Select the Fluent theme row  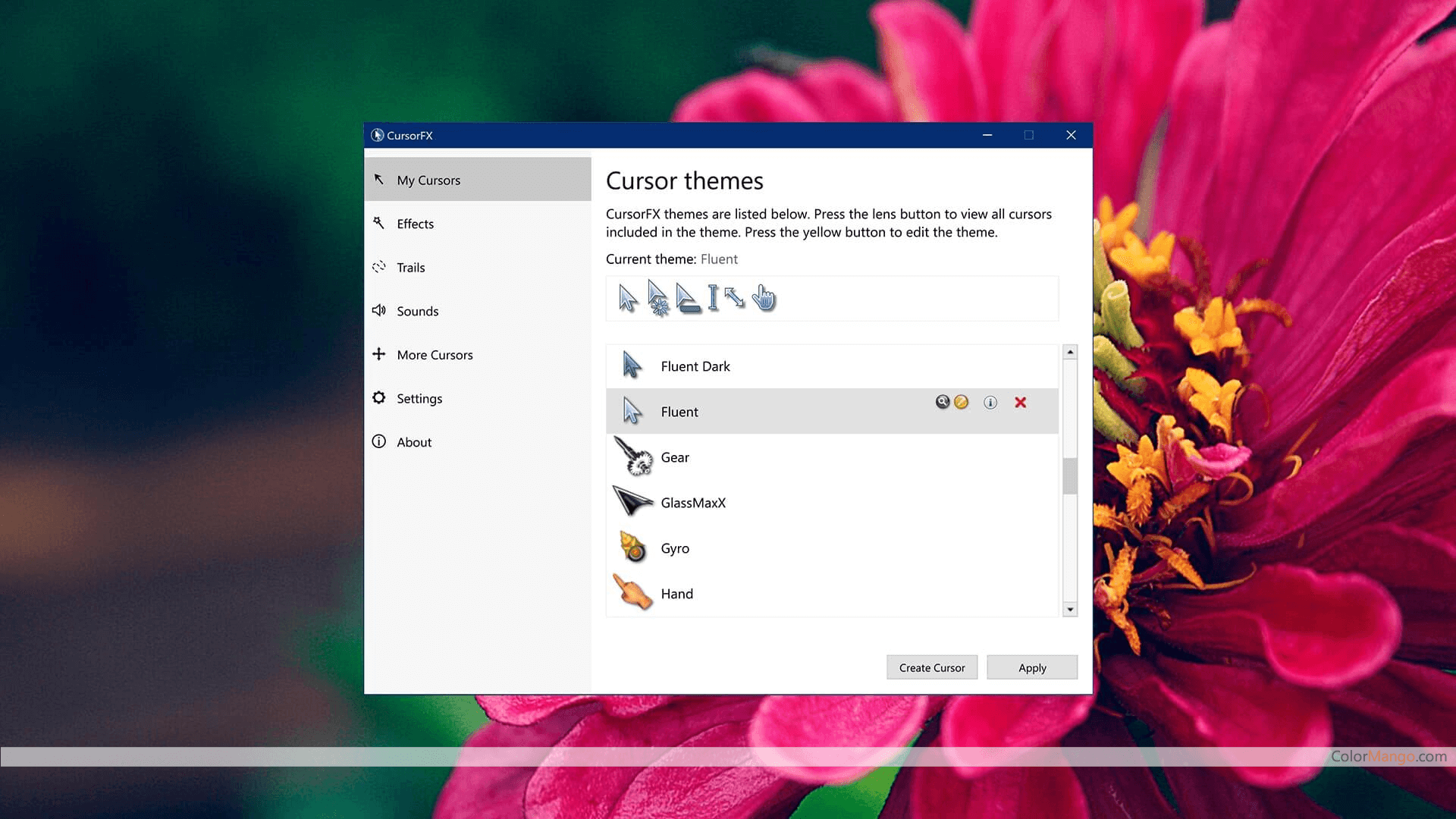tap(832, 412)
